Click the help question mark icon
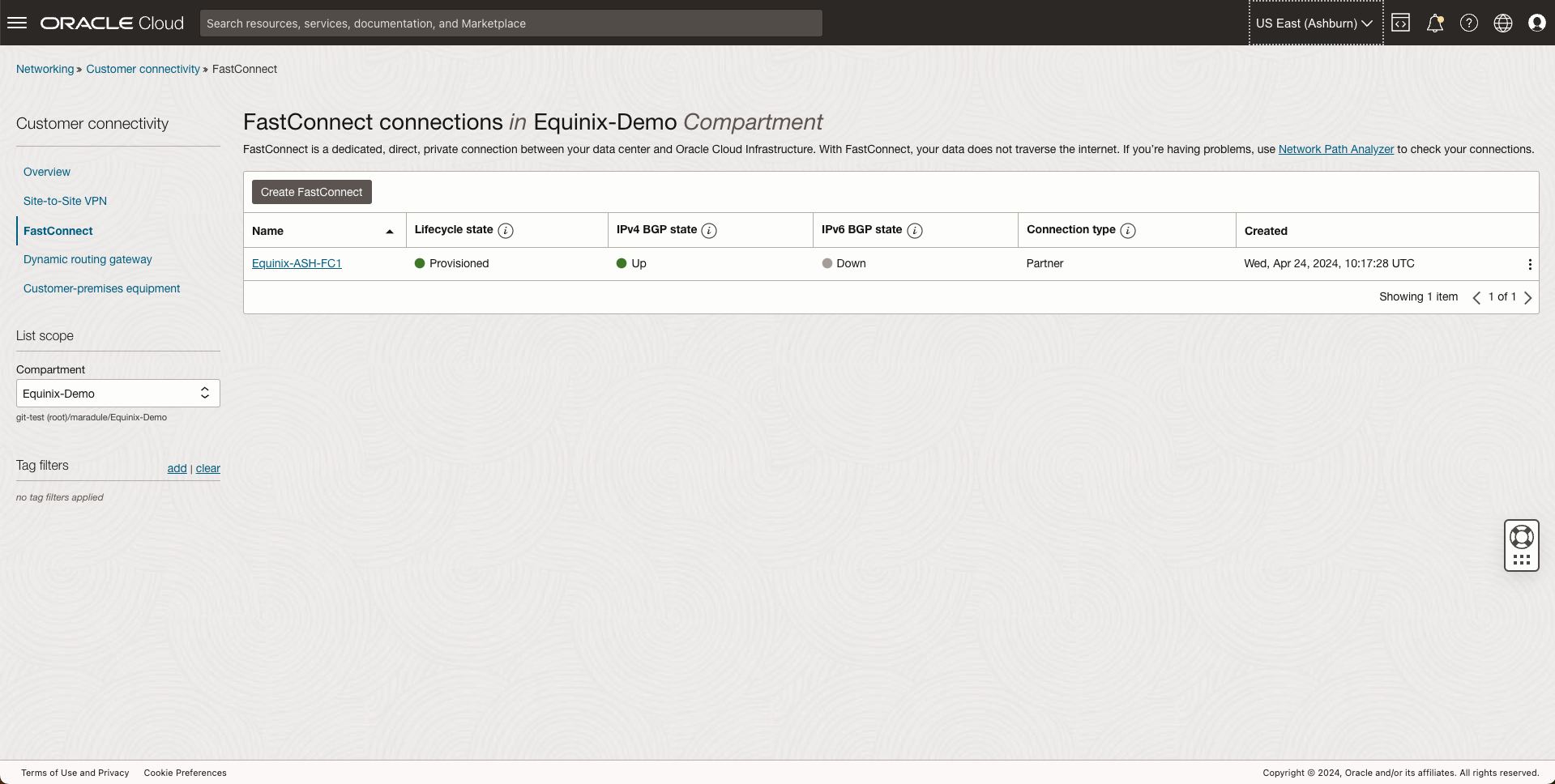Image resolution: width=1555 pixels, height=784 pixels. click(x=1468, y=23)
